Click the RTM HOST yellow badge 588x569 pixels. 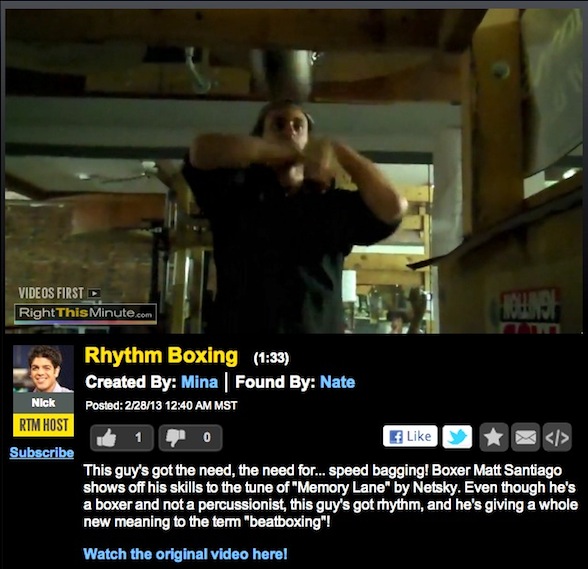(44, 425)
